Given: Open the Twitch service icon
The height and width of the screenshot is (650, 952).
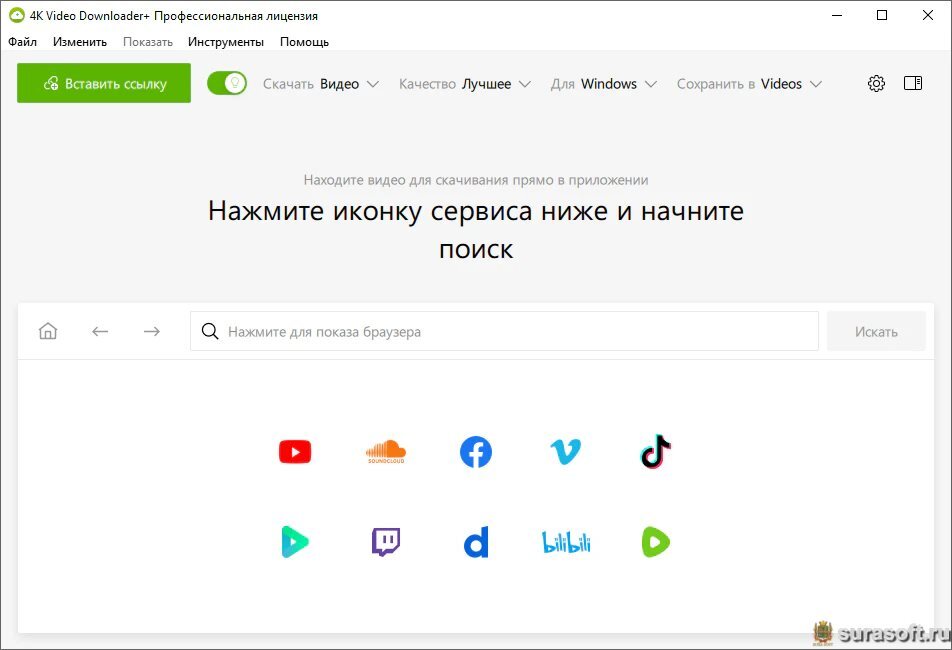Looking at the screenshot, I should click(386, 542).
